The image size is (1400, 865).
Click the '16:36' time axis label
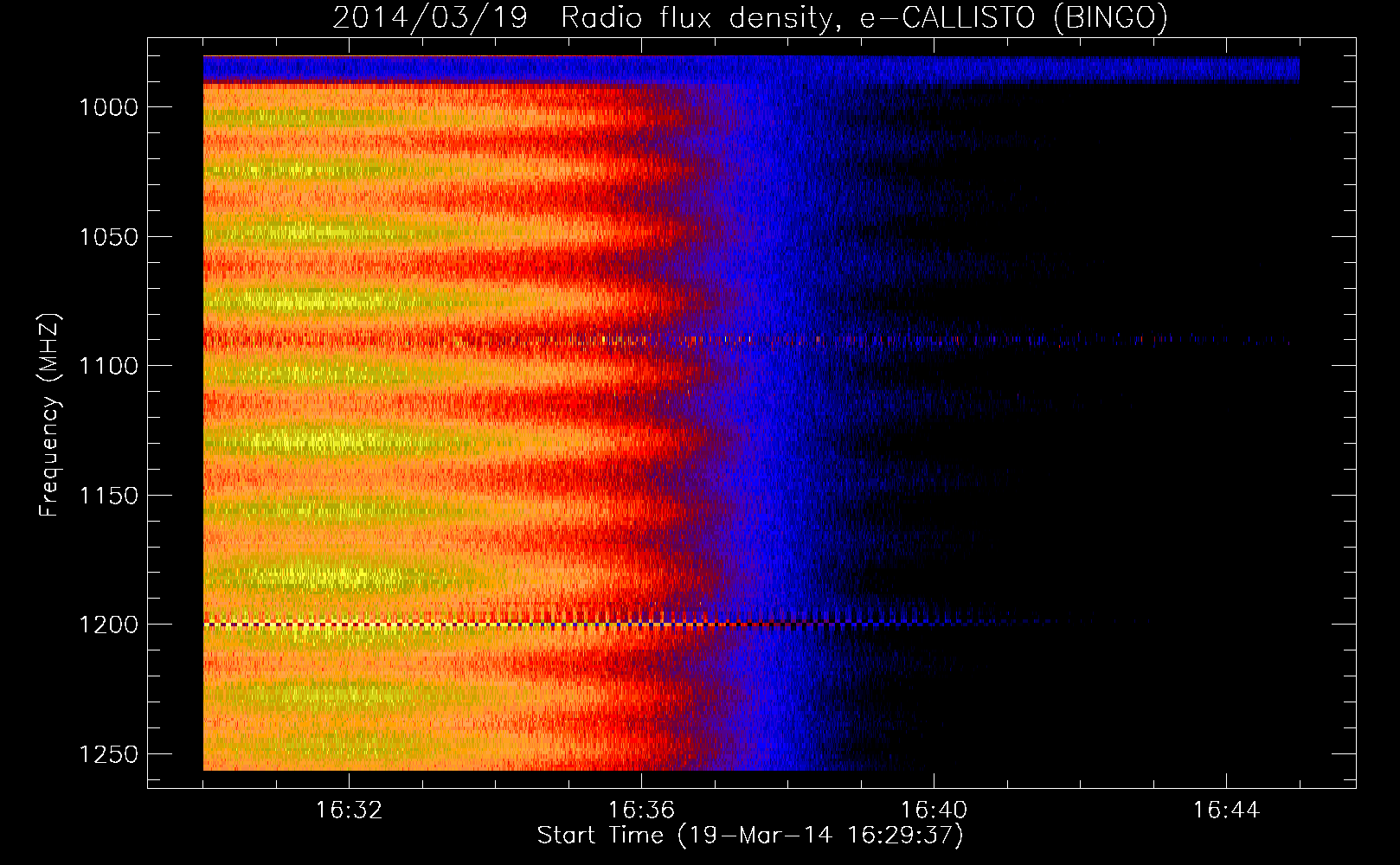[641, 811]
